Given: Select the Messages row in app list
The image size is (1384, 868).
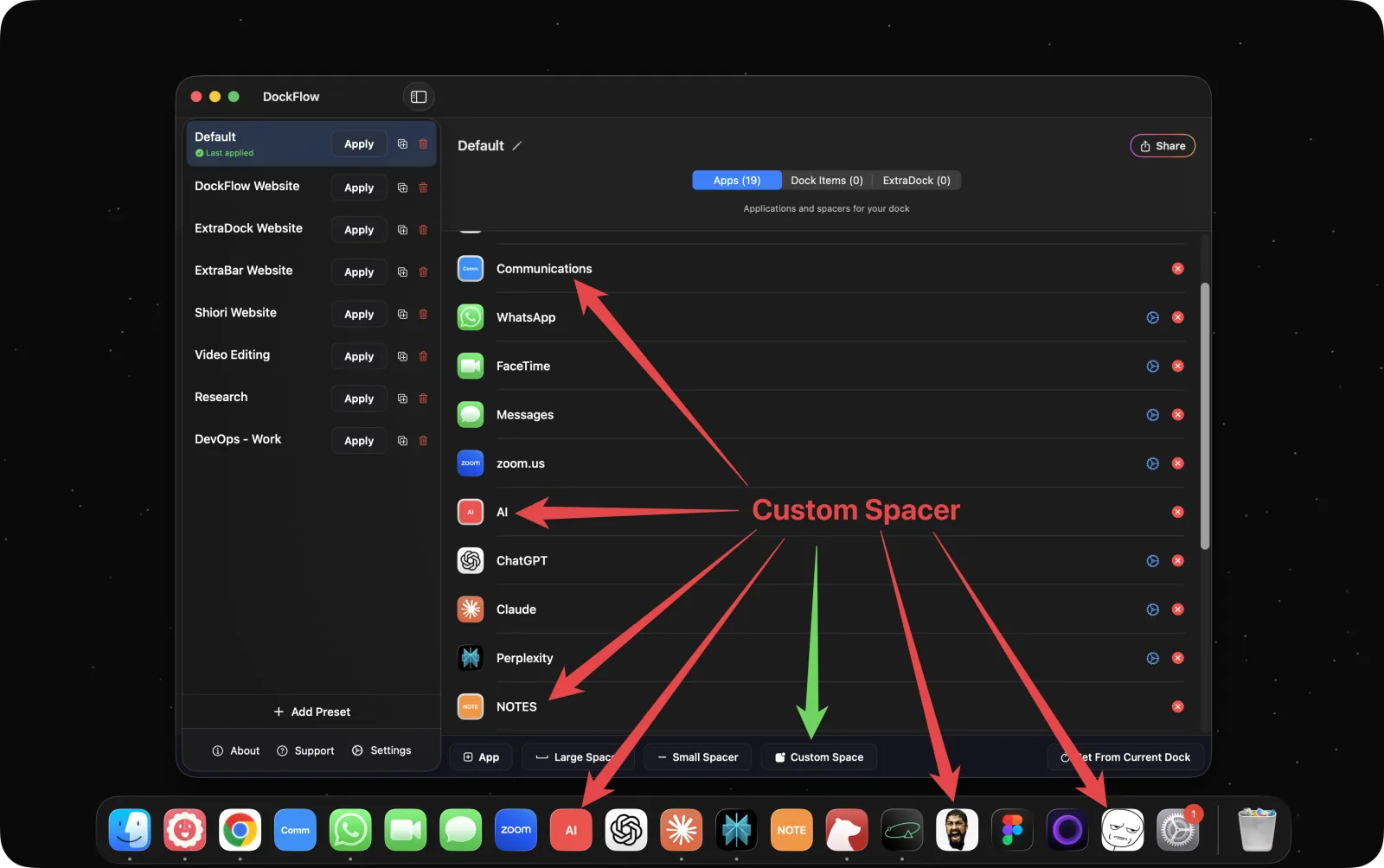Looking at the screenshot, I should coord(820,415).
